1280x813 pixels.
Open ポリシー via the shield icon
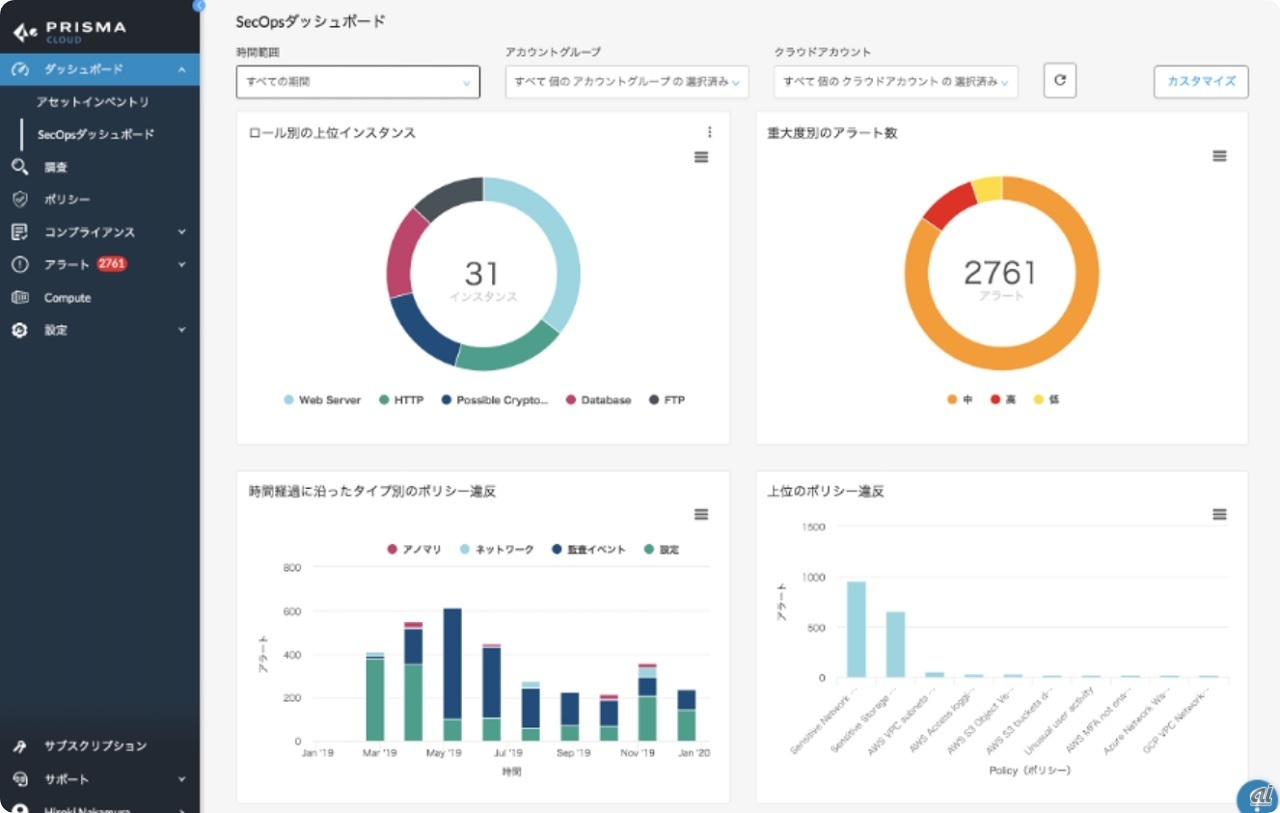coord(20,199)
